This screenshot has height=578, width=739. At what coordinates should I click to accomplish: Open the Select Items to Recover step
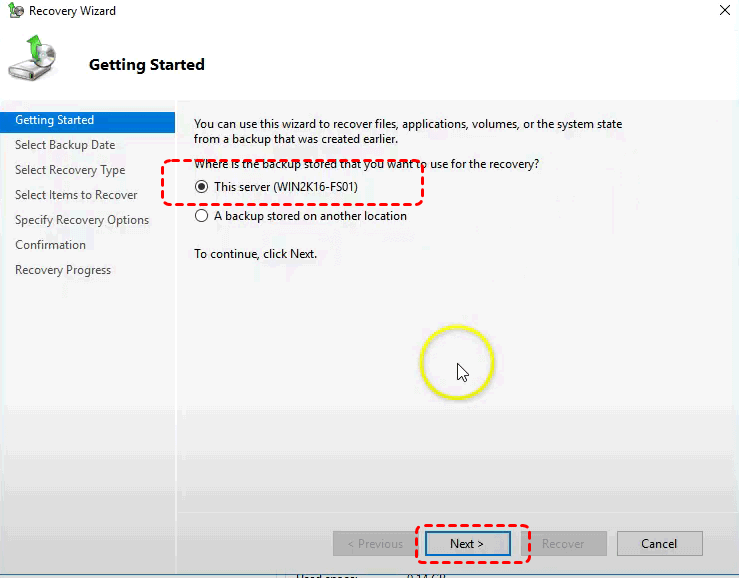[76, 195]
